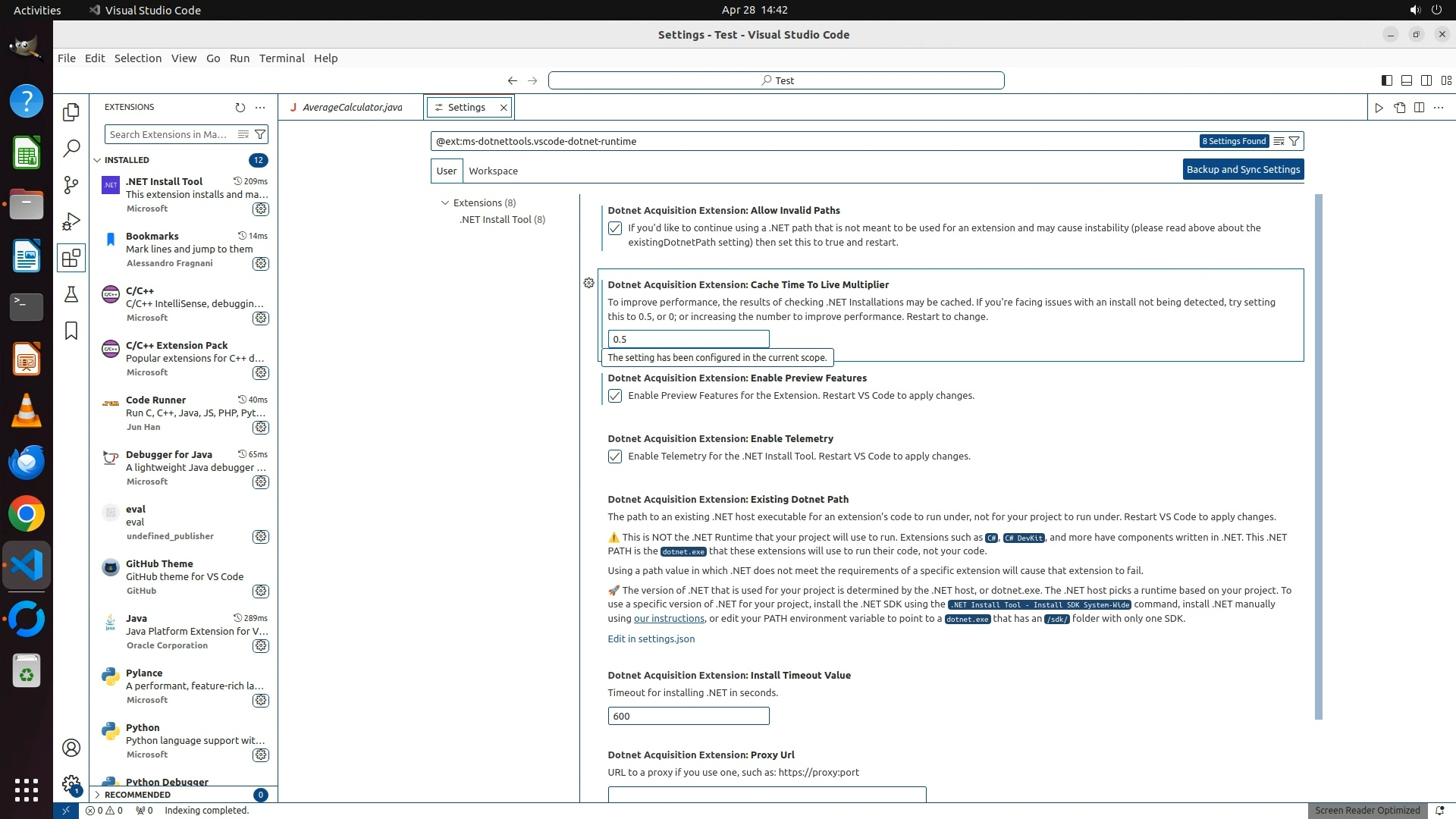Collapse Extensions (8) tree node
Screen dimensions: 1456x819
tap(445, 203)
